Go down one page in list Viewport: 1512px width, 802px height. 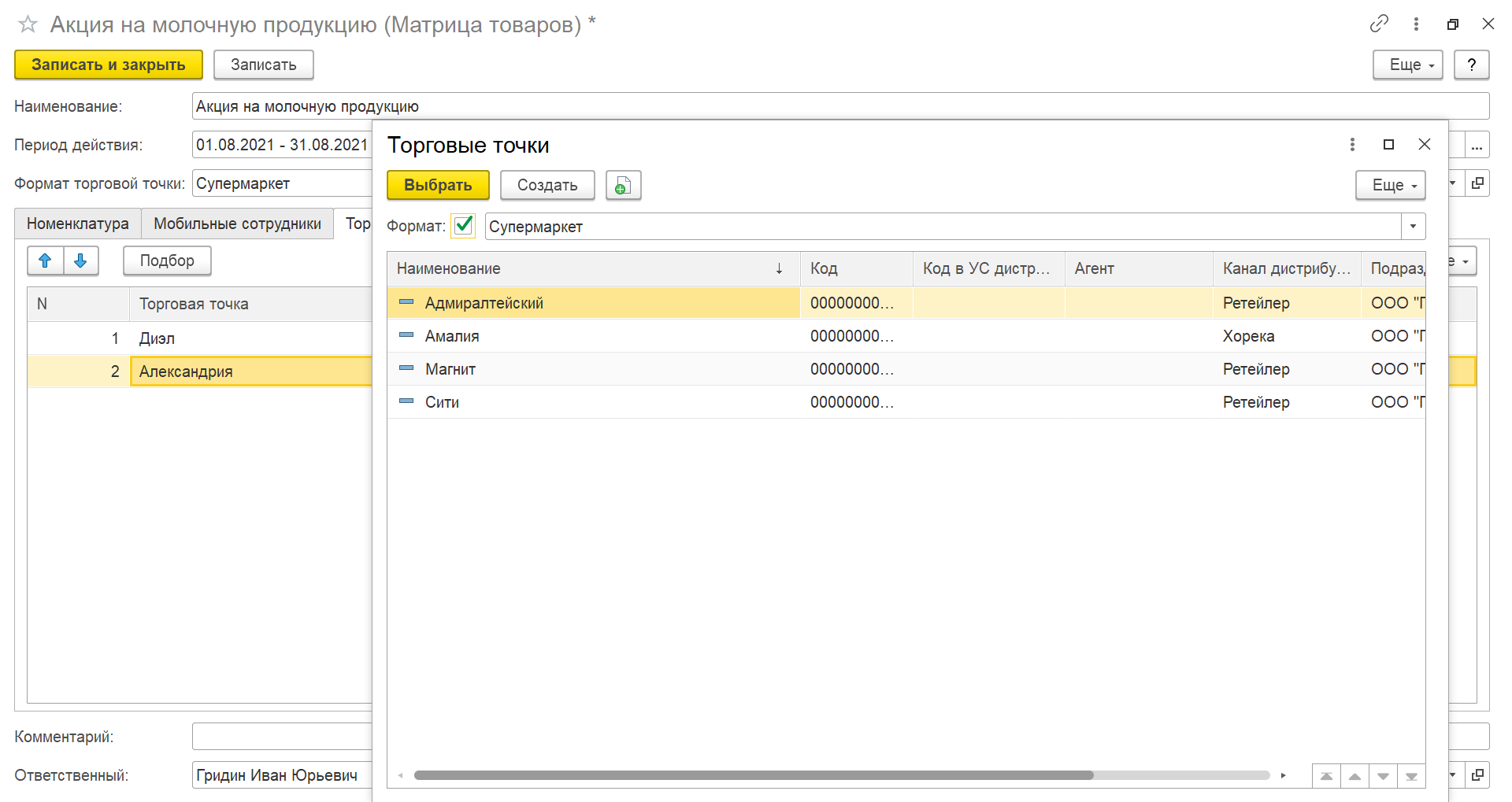click(1383, 776)
